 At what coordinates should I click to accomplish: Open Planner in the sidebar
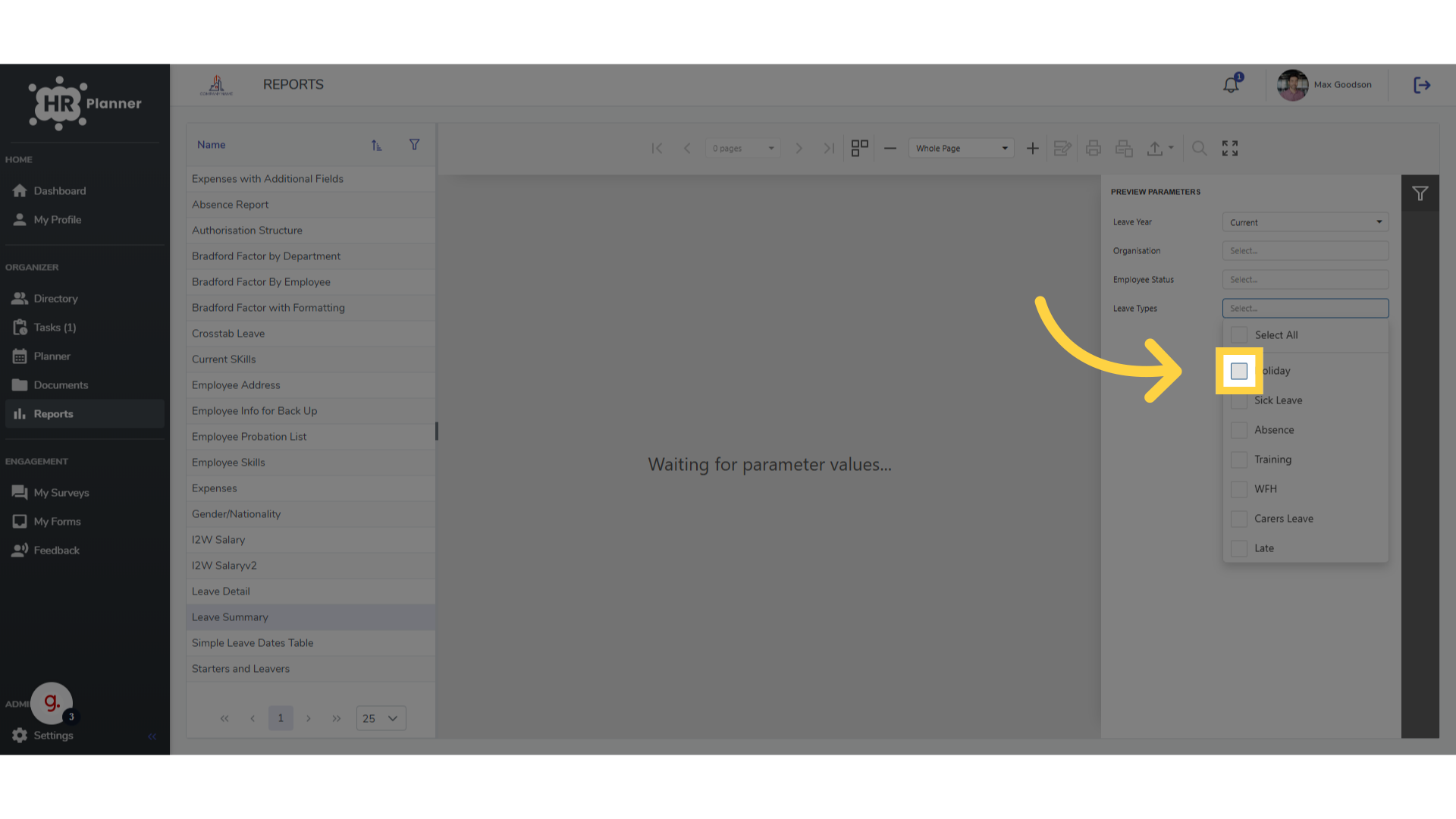point(84,356)
